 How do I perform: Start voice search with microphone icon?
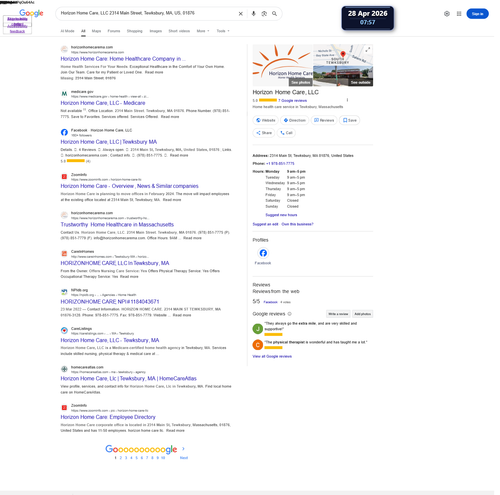pyautogui.click(x=253, y=14)
